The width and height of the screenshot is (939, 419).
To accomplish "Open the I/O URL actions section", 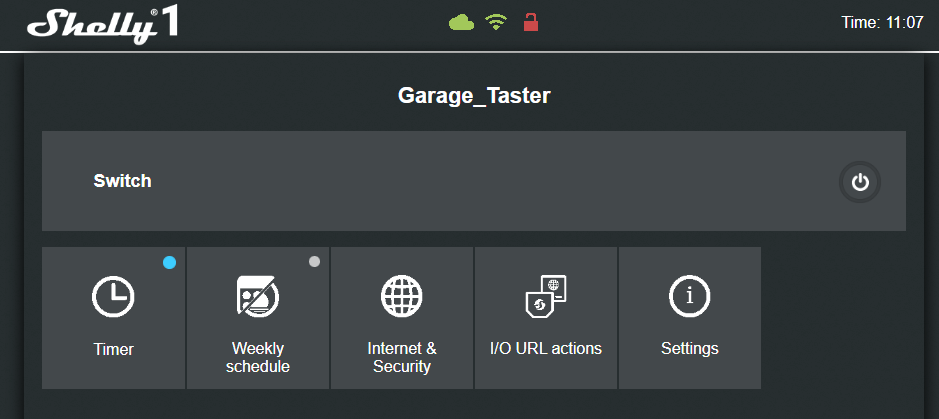I will coord(546,349).
